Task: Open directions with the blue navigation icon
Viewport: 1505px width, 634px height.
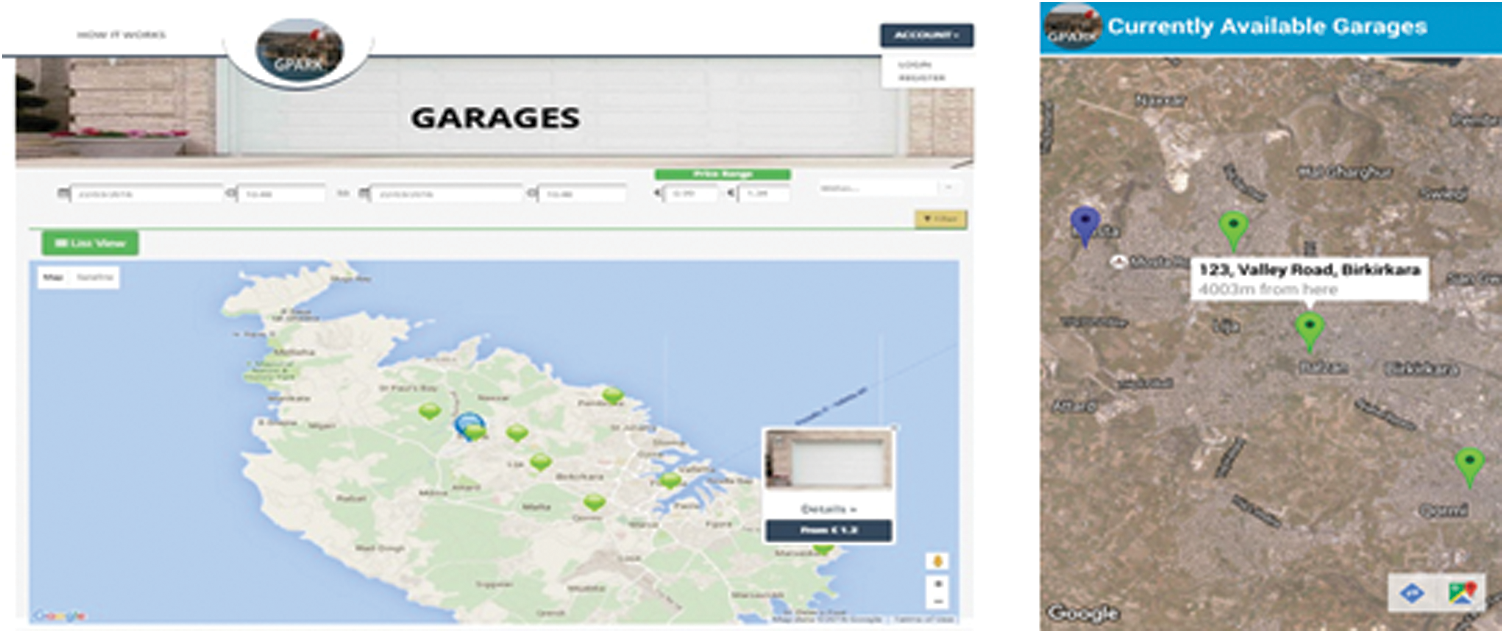Action: click(x=1413, y=593)
